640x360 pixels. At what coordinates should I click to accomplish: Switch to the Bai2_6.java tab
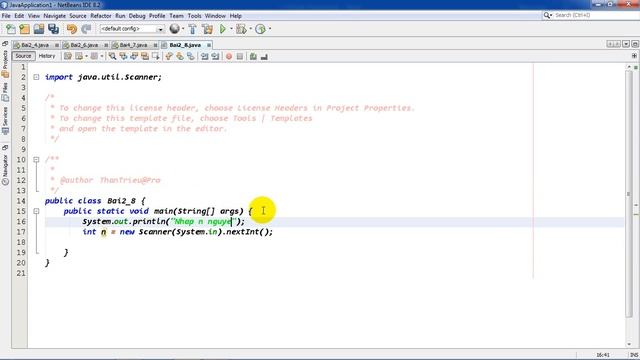point(84,45)
